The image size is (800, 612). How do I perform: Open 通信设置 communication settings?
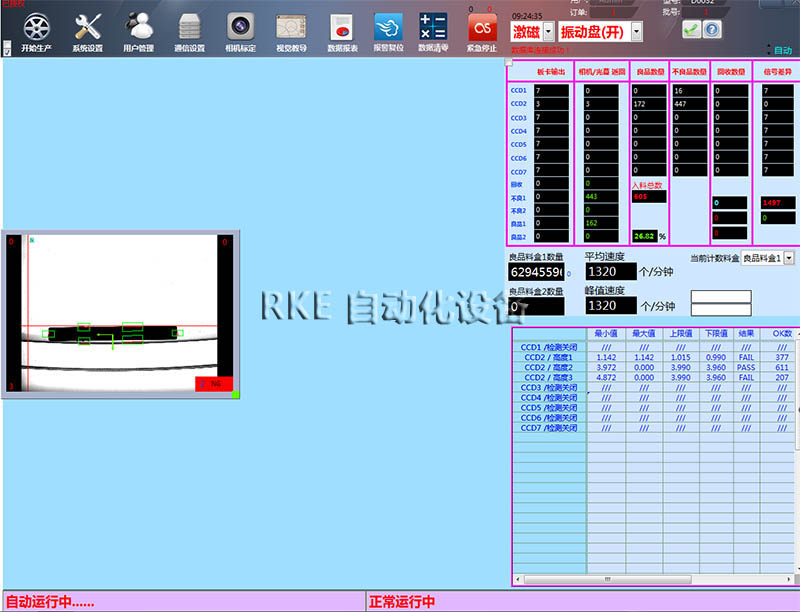pyautogui.click(x=189, y=30)
